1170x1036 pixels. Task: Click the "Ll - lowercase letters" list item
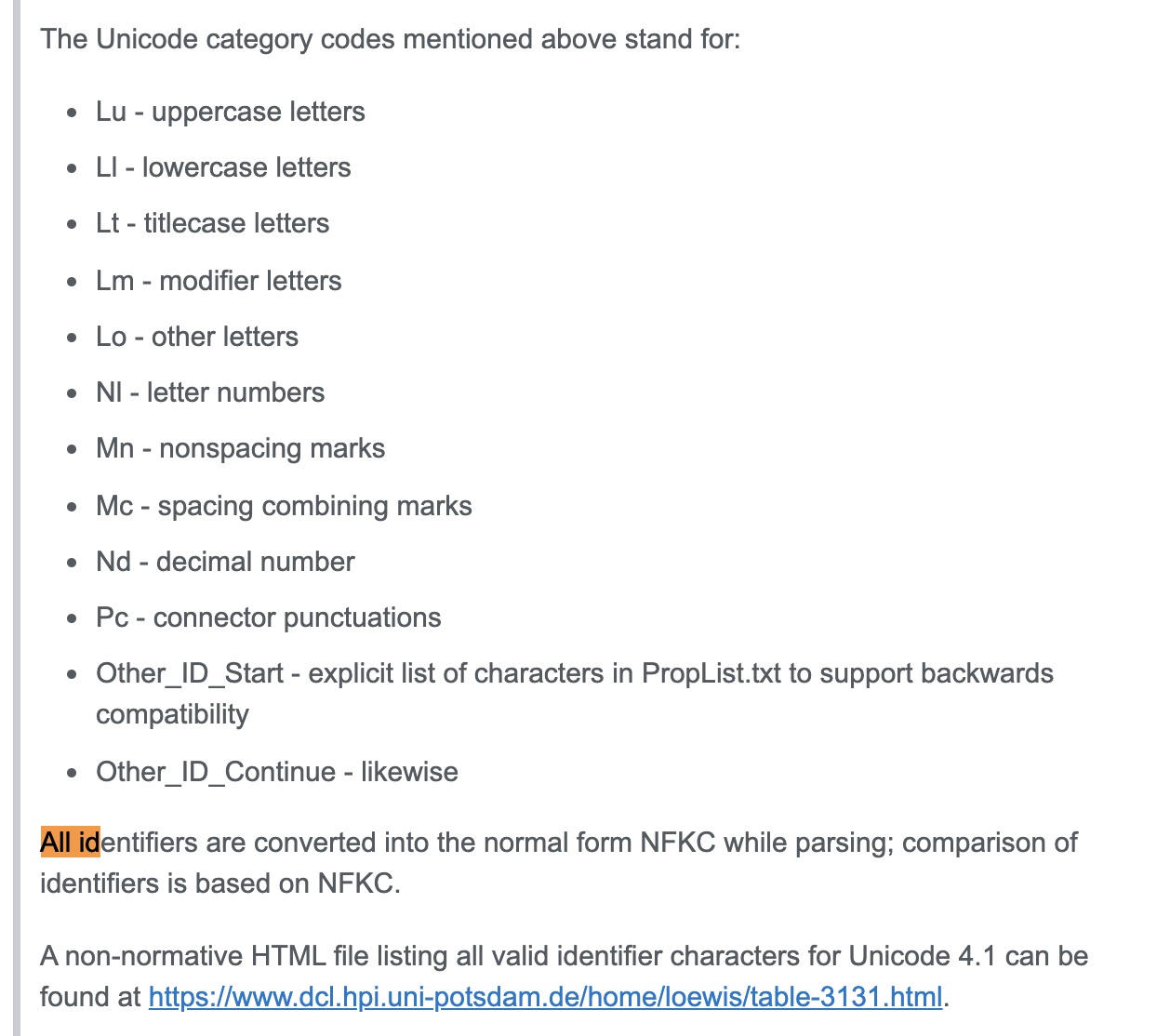[x=223, y=167]
